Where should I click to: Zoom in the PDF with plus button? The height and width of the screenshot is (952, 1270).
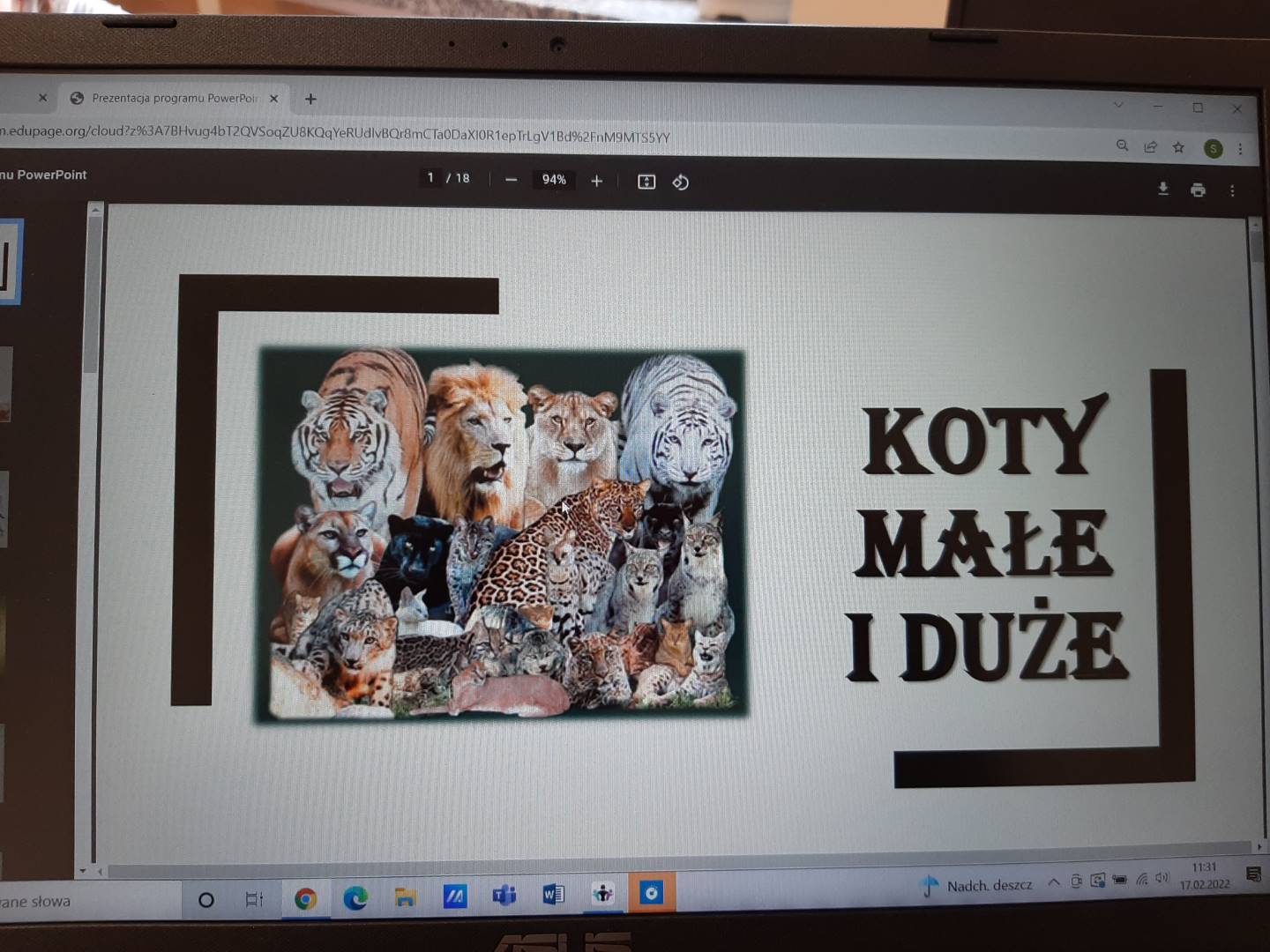tap(597, 181)
